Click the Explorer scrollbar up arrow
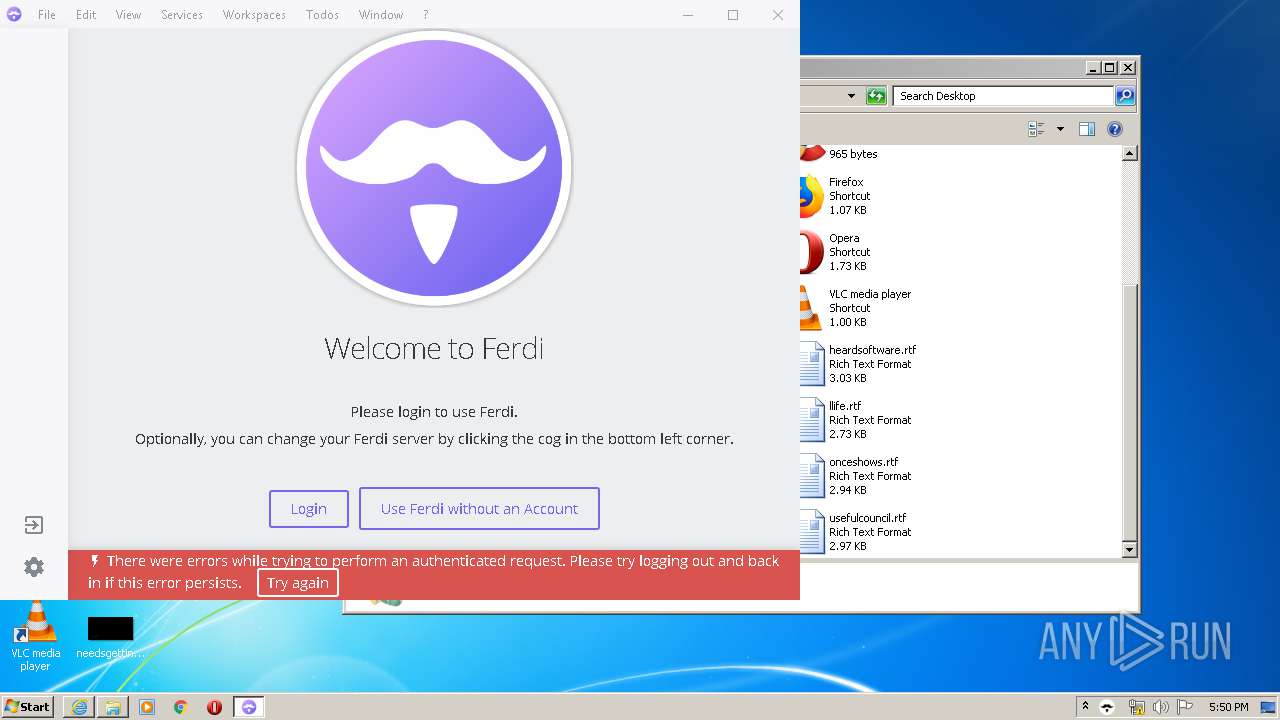1280x720 pixels. (x=1129, y=154)
